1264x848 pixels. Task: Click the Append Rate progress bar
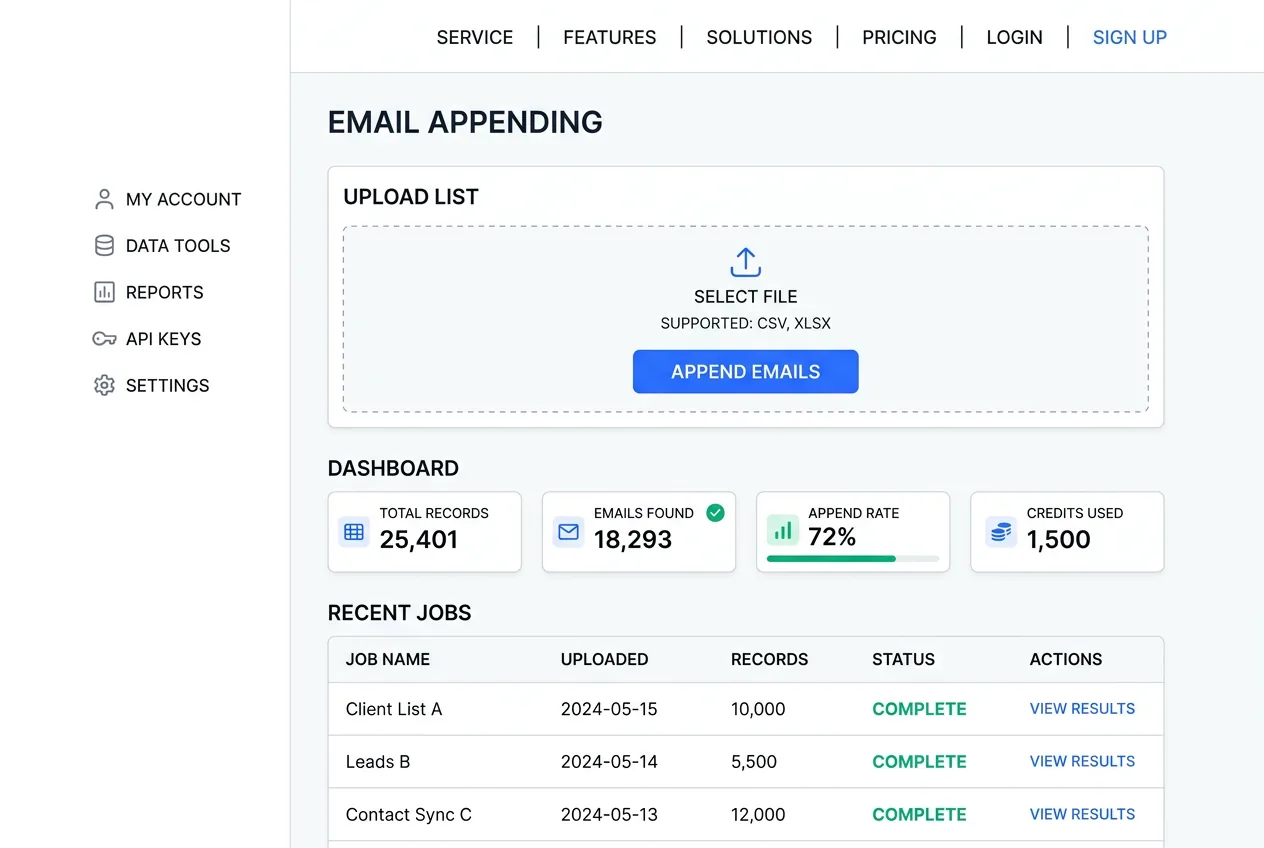(852, 559)
